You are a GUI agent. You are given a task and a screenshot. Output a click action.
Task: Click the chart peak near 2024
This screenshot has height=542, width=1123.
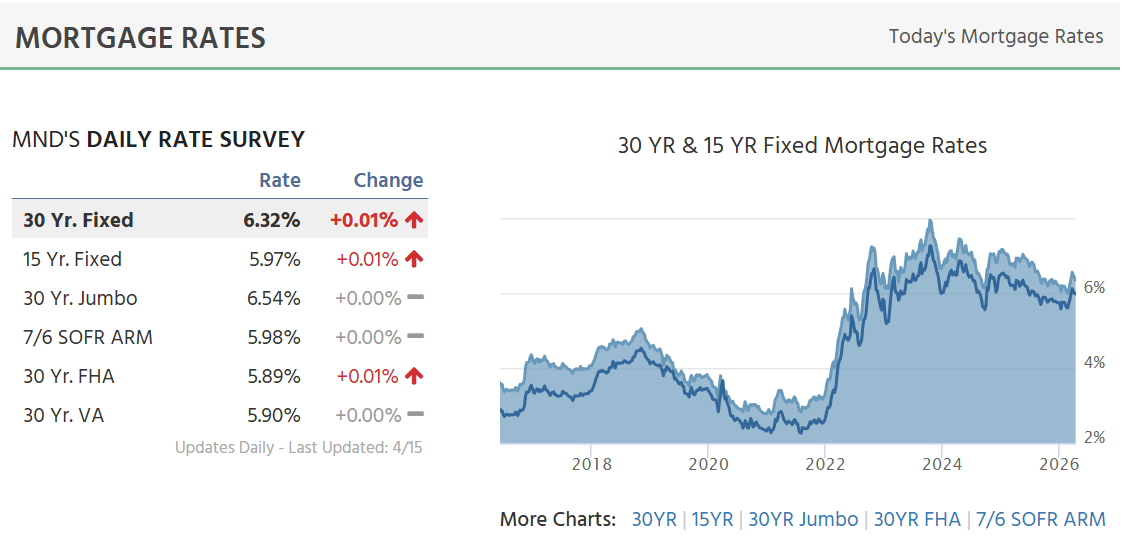click(931, 222)
